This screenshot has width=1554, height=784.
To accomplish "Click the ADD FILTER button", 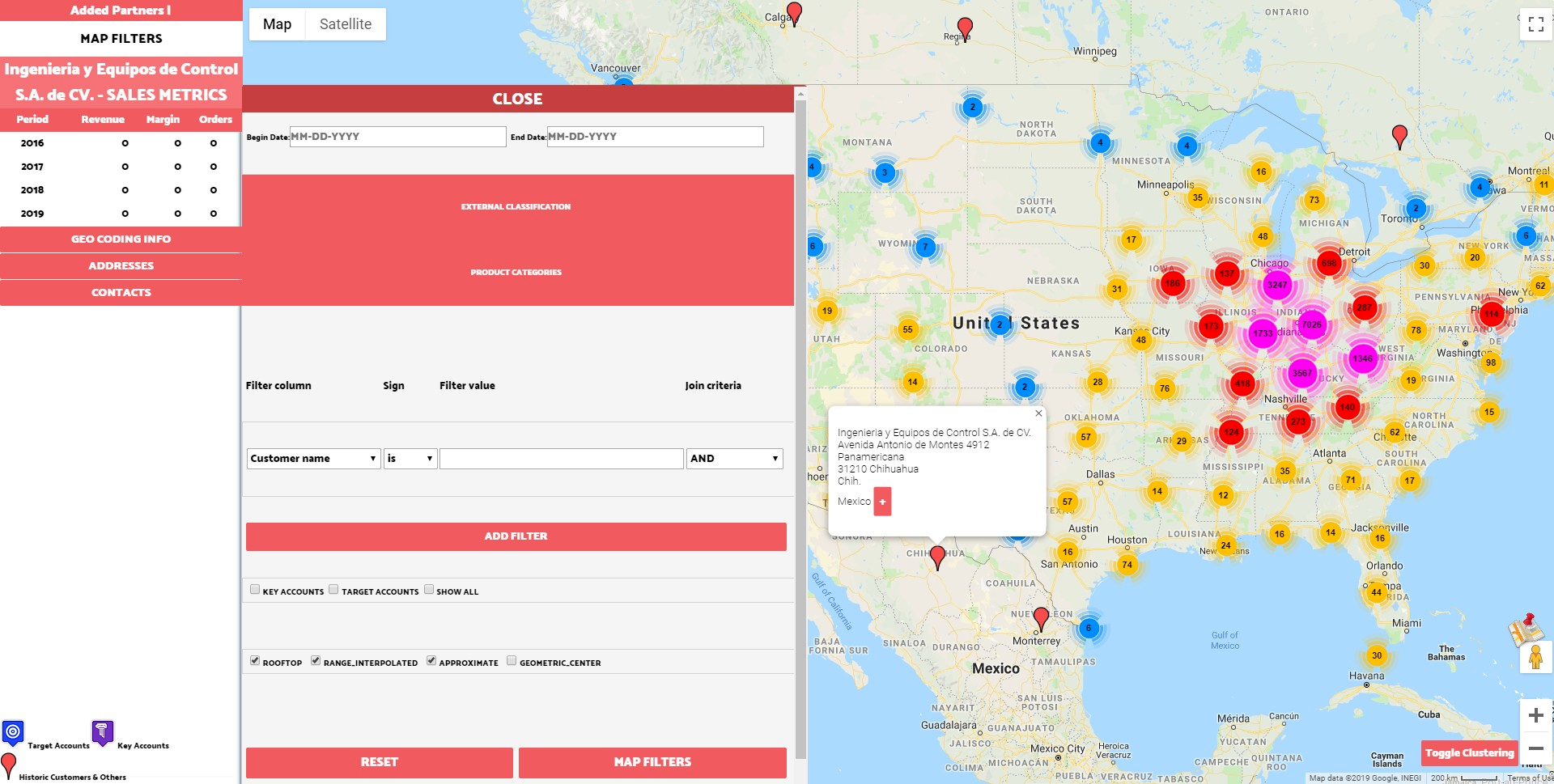I will click(x=516, y=536).
